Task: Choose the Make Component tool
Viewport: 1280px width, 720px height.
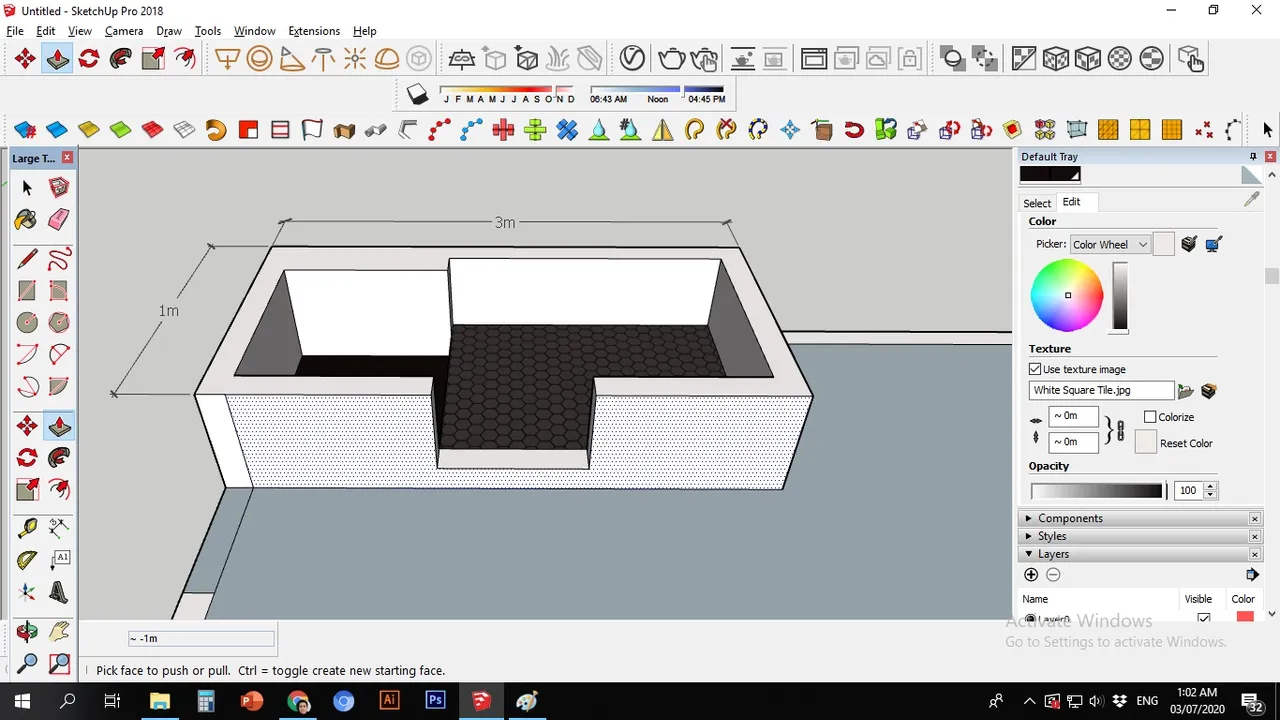Action: click(59, 188)
